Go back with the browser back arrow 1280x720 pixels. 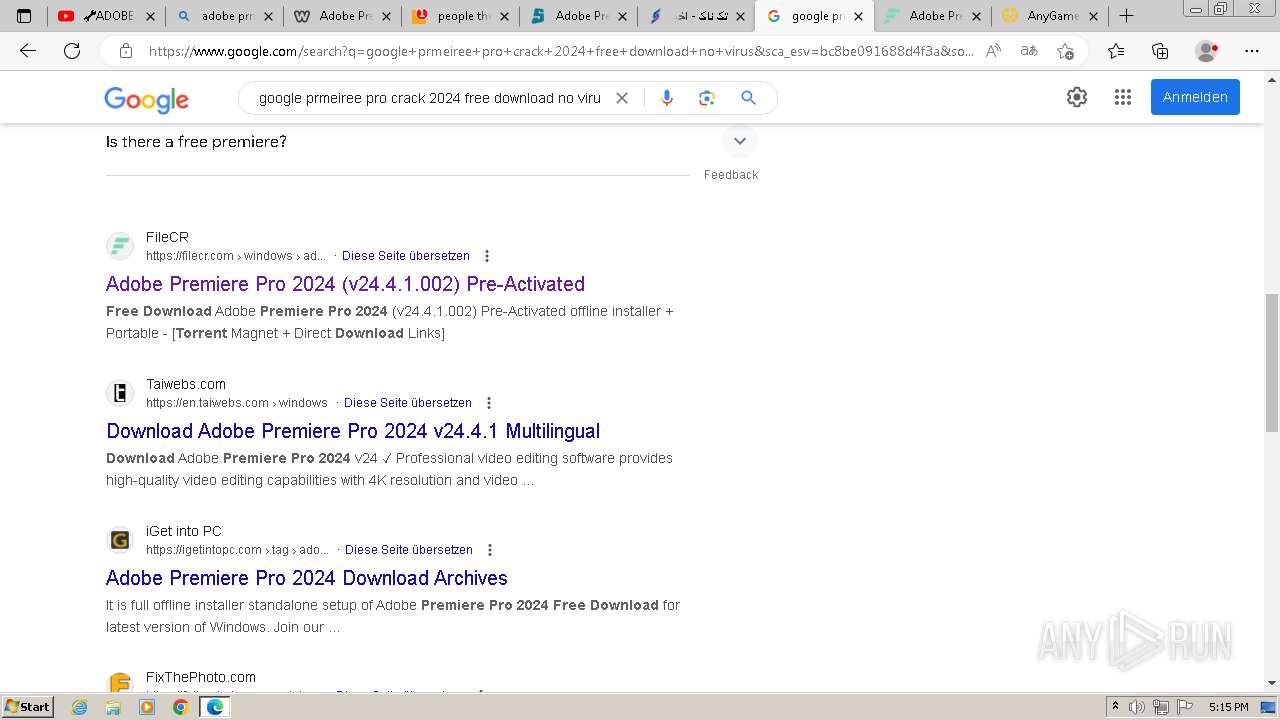point(28,51)
